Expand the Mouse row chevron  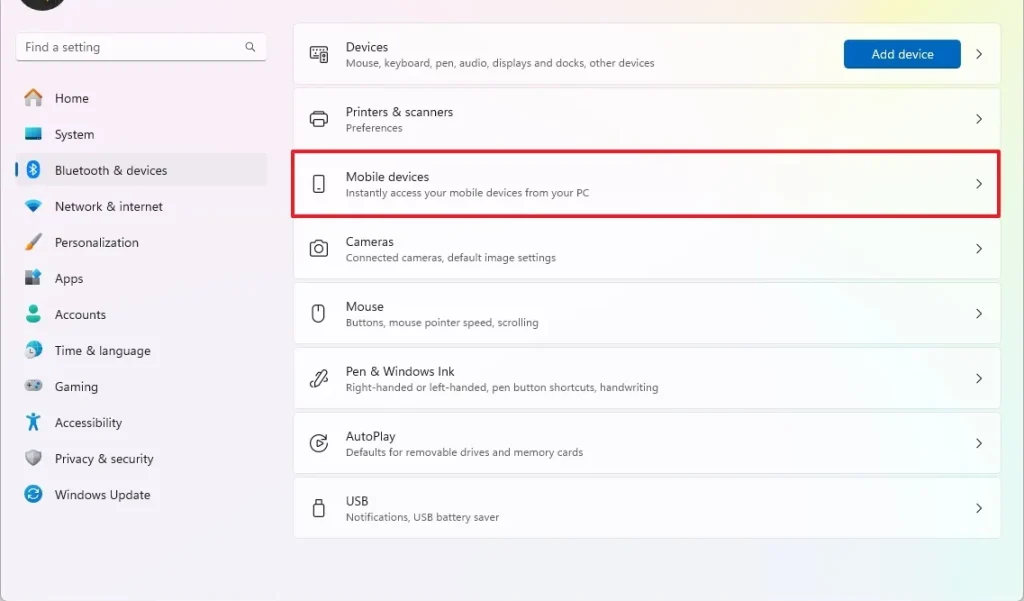click(x=979, y=314)
